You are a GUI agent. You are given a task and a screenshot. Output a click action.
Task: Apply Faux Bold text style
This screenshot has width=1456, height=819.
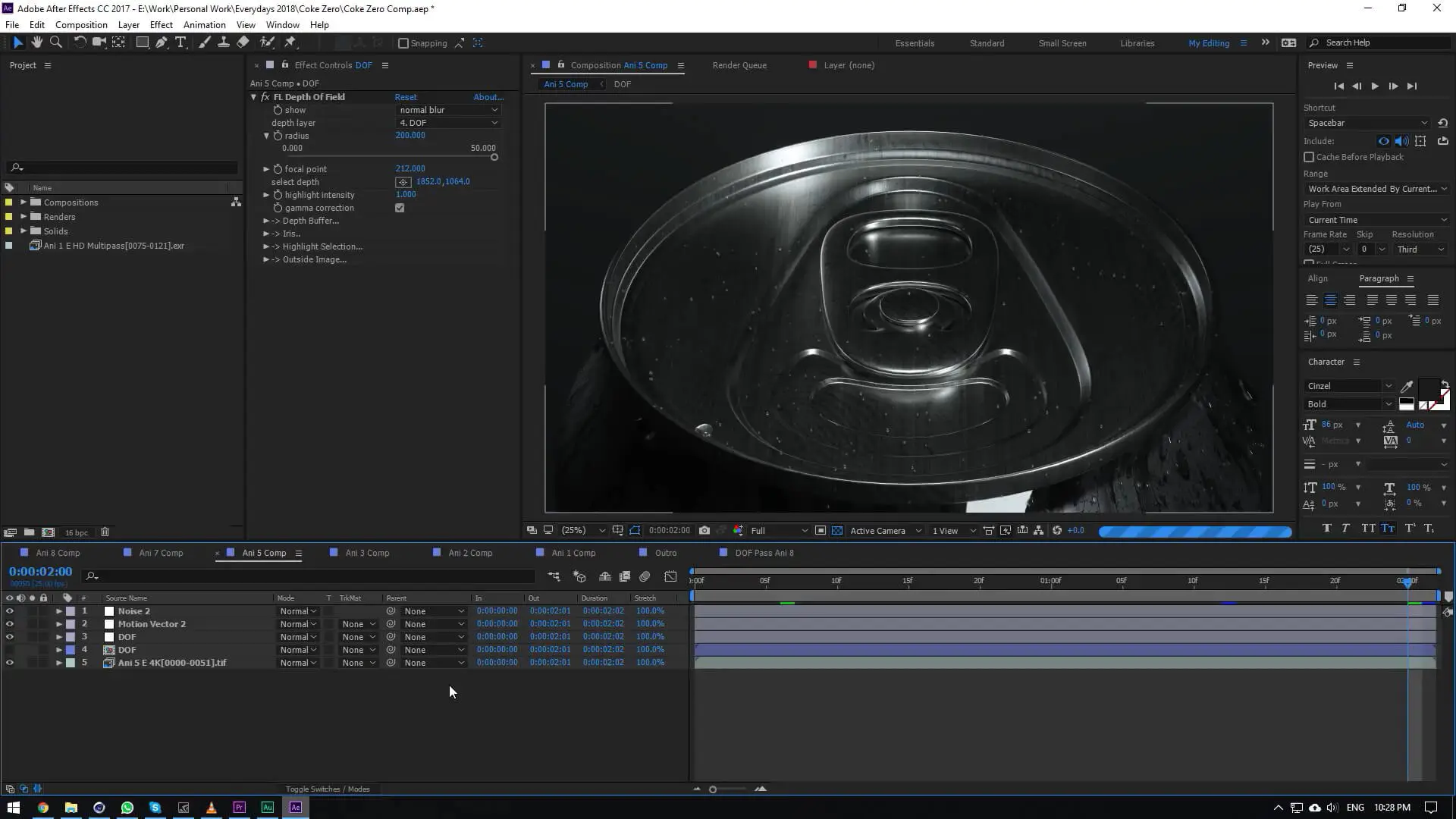pos(1326,529)
